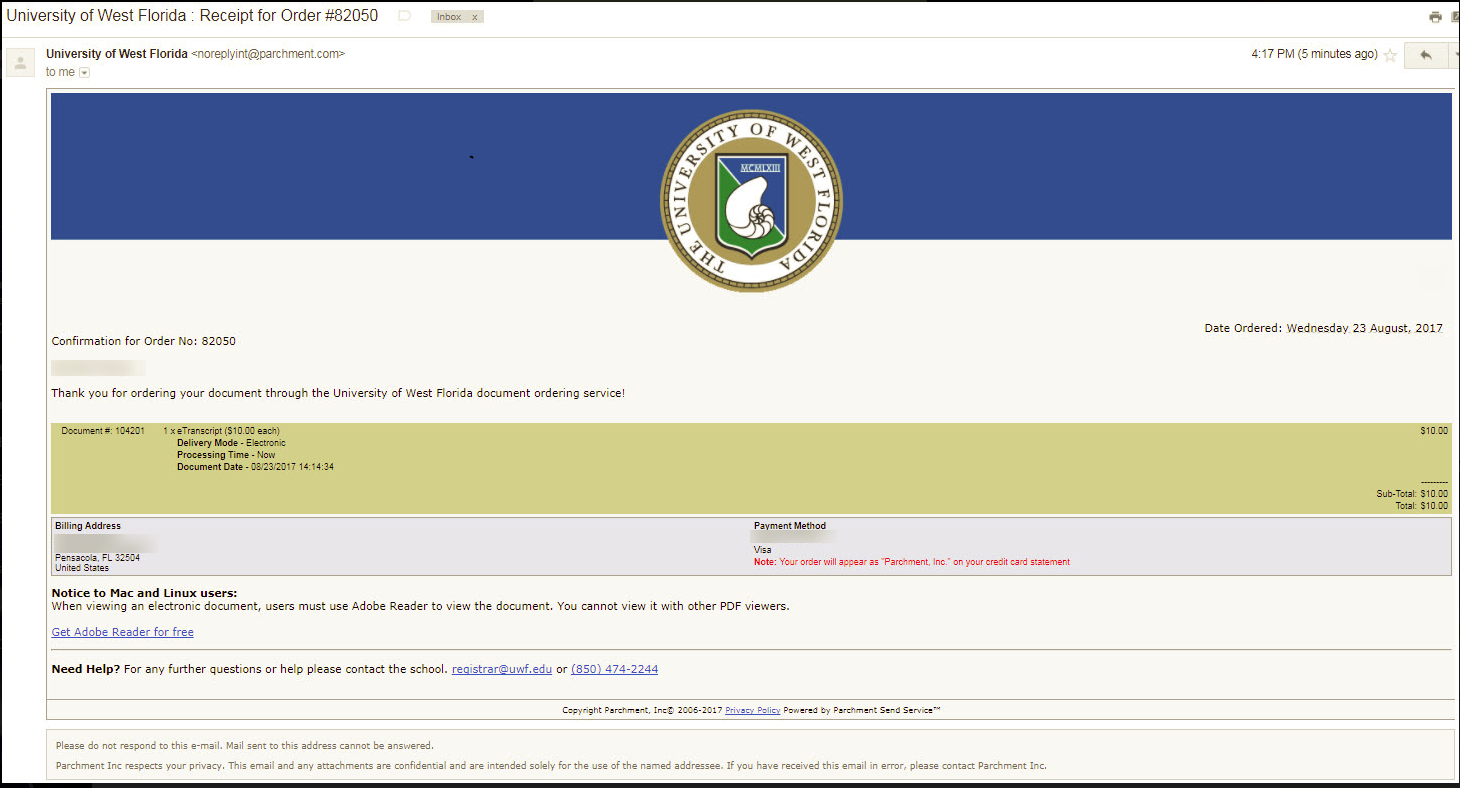Screen dimensions: 1460x788
Task: Open the Privacy Policy link
Action: [752, 710]
